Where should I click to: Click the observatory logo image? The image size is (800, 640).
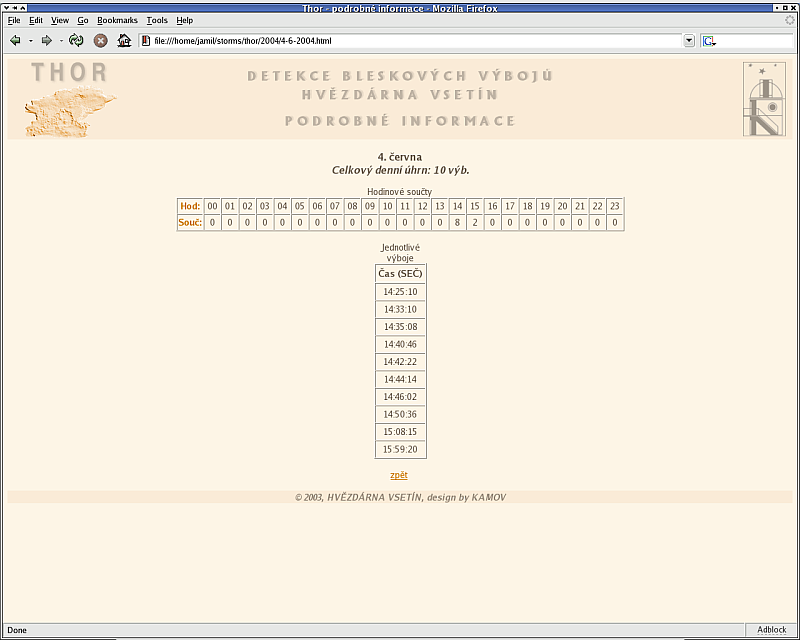pos(764,99)
